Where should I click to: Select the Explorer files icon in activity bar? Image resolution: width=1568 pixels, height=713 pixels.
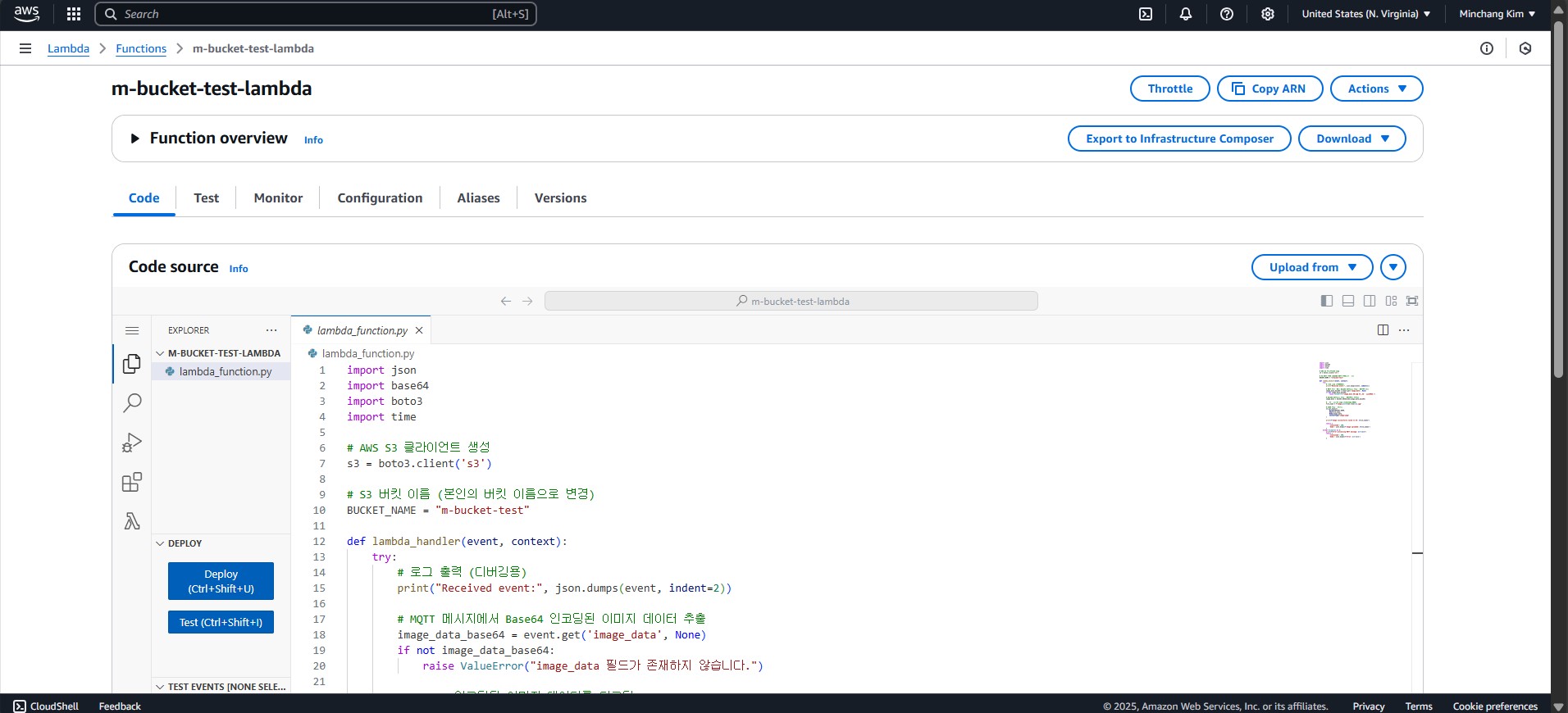pyautogui.click(x=132, y=364)
